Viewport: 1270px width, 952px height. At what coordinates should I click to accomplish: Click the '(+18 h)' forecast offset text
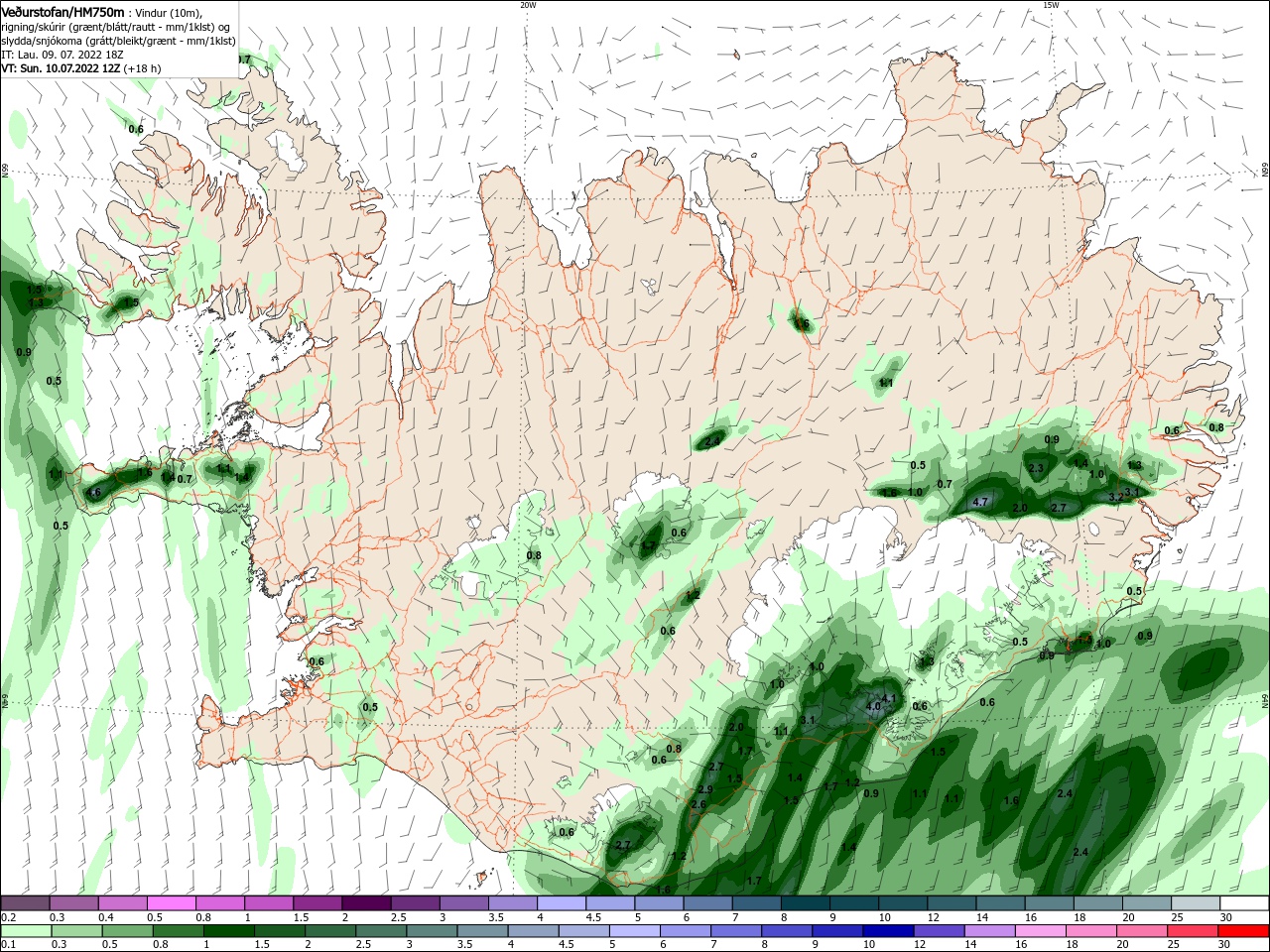(143, 68)
